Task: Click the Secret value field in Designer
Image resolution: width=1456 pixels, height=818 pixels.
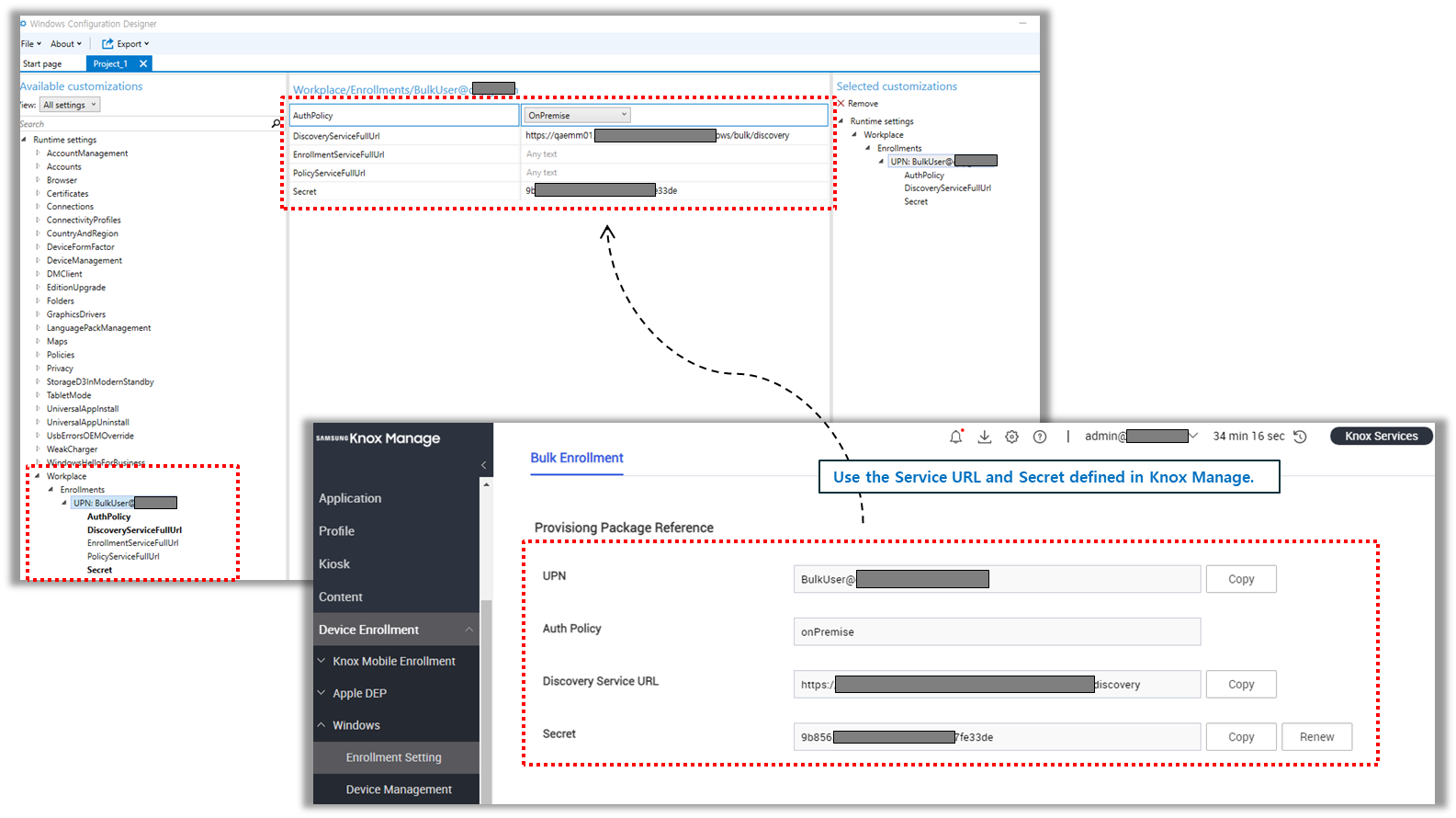Action: pos(674,191)
